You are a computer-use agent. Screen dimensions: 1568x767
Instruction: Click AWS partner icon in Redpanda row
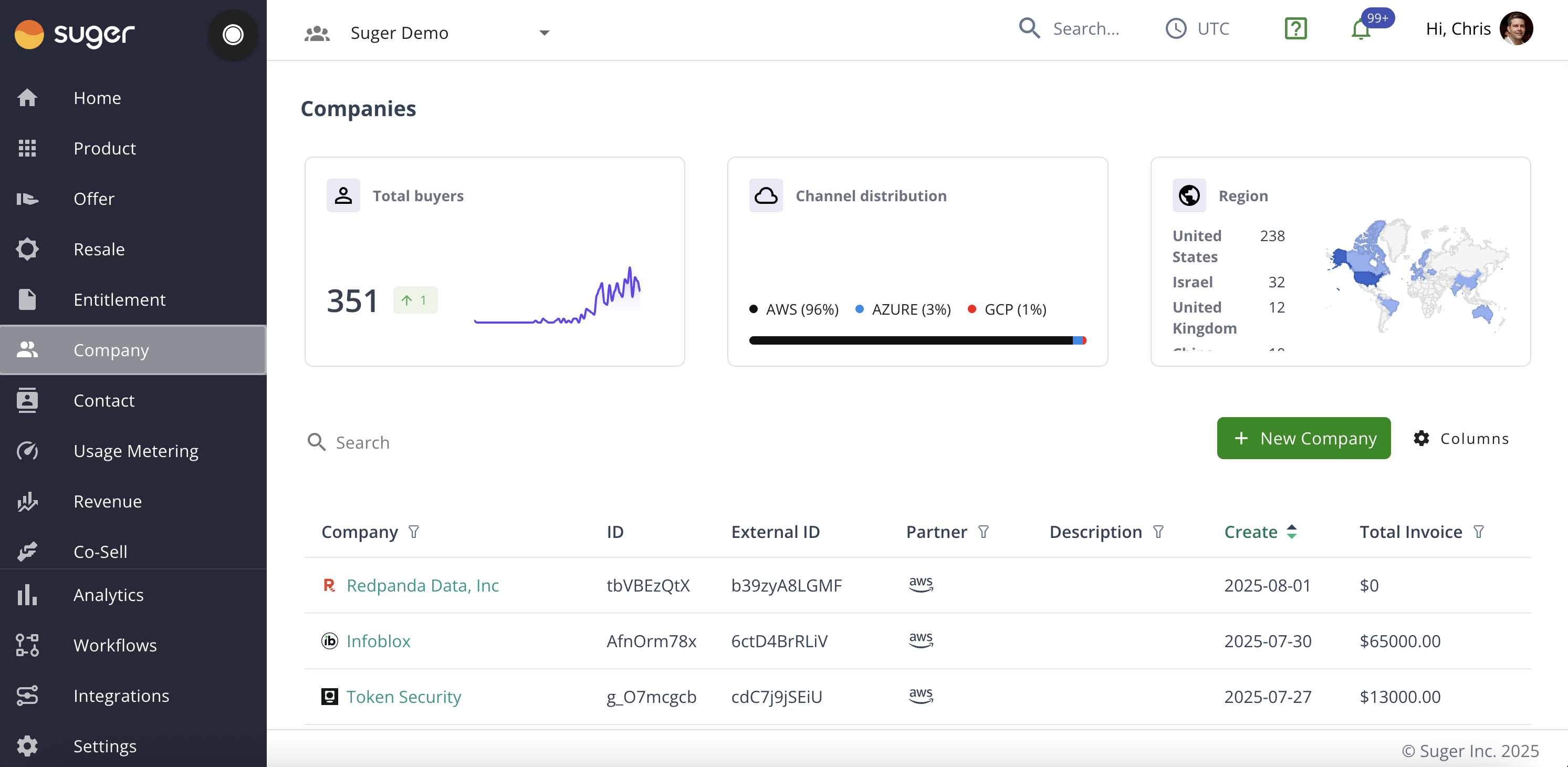point(921,584)
